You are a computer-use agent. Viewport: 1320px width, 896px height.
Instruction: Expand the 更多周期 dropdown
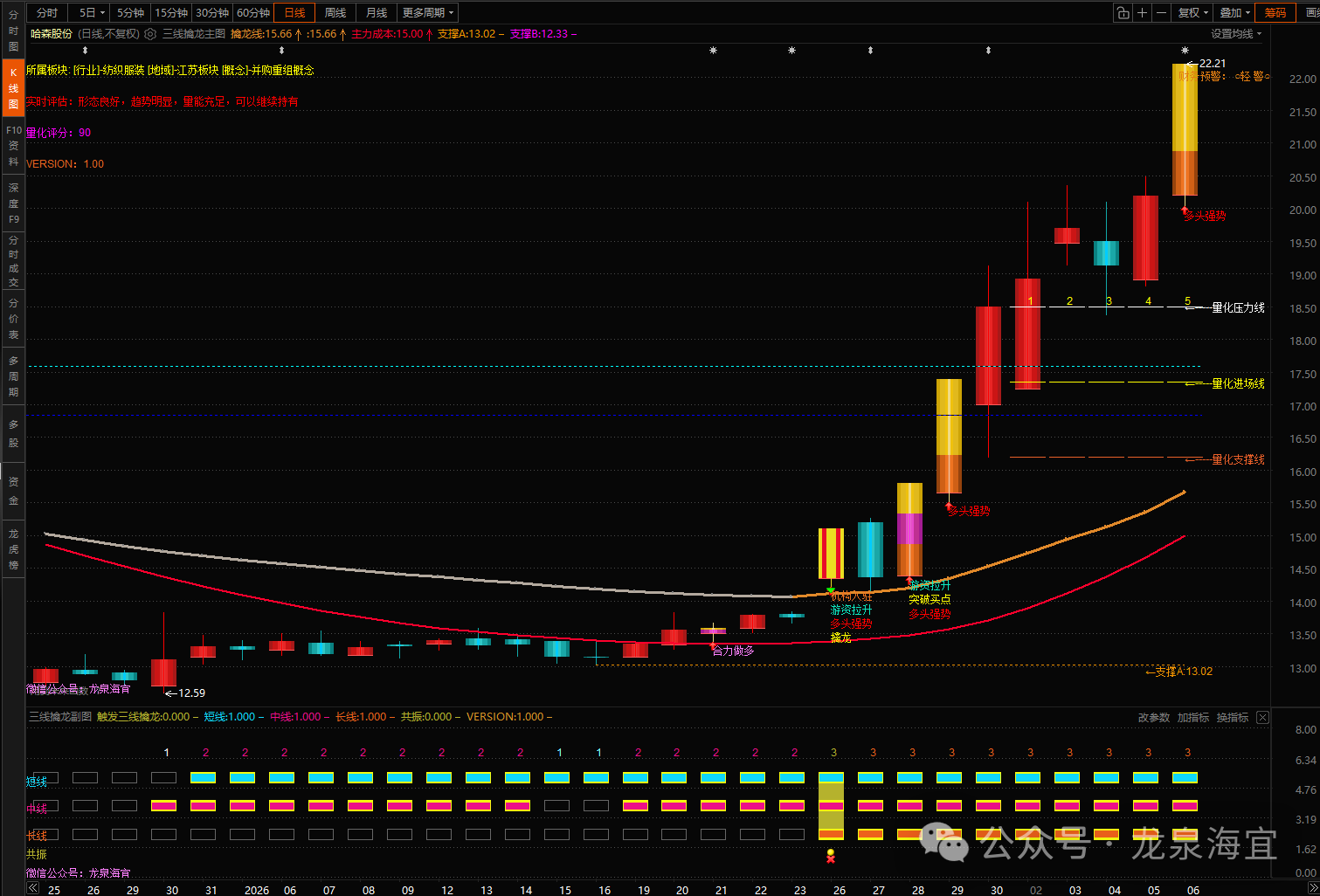tap(428, 12)
